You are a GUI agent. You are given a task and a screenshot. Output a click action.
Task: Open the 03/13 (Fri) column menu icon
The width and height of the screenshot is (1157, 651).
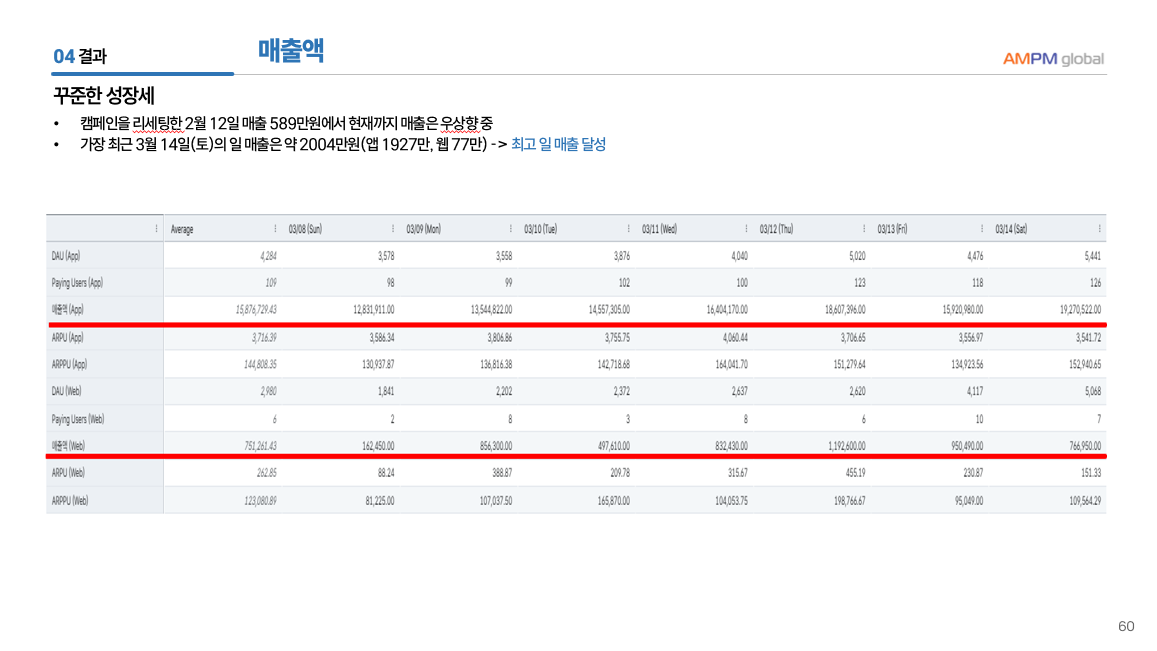(982, 229)
